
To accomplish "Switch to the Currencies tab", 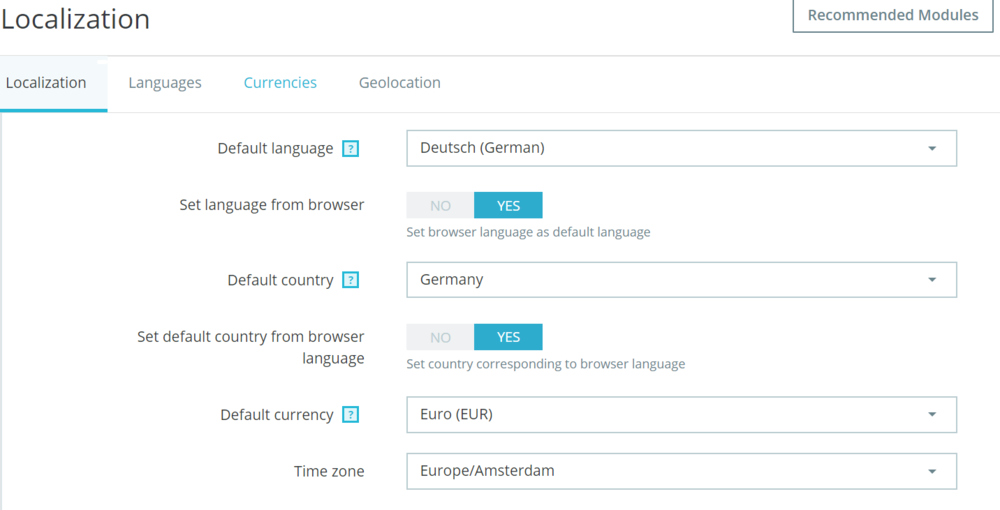I will click(x=280, y=83).
